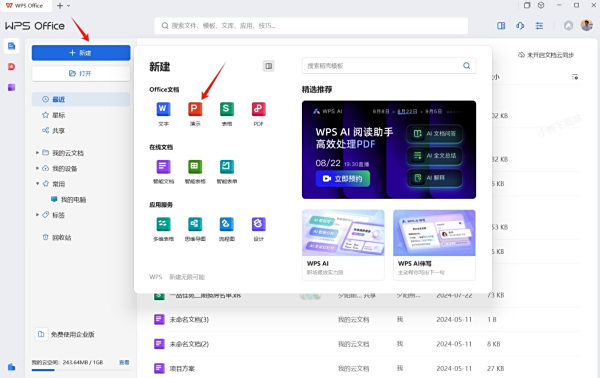
Task: Create an online 智能表格
Action: click(x=195, y=171)
